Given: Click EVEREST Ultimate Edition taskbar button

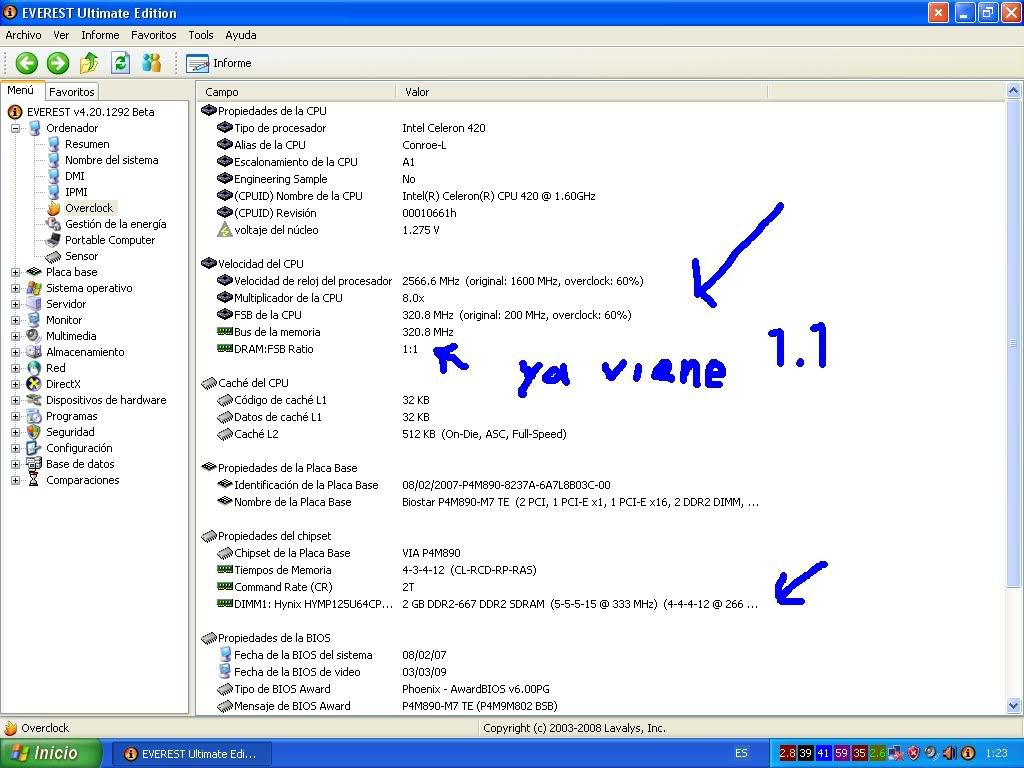Looking at the screenshot, I should click(191, 754).
